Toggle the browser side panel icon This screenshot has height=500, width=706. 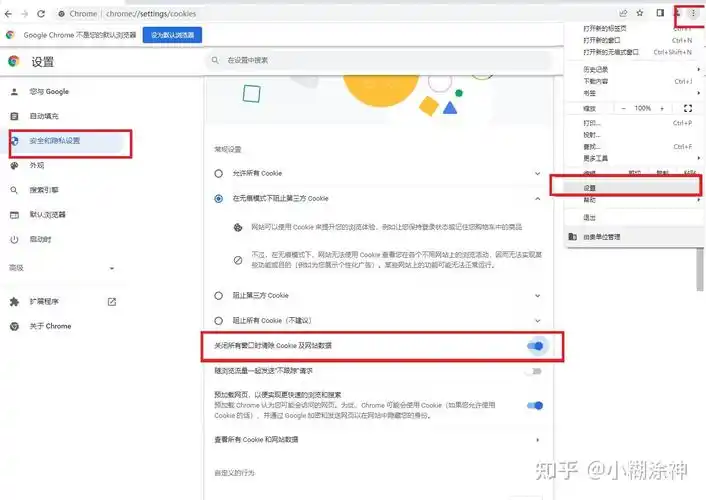coord(660,13)
